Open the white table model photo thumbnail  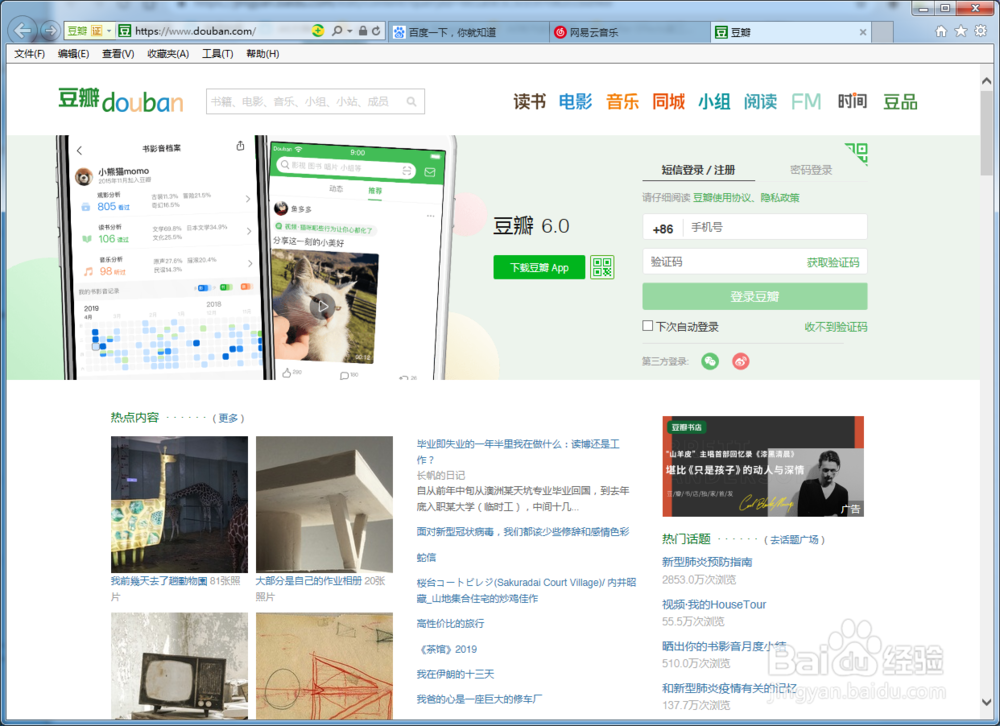[324, 504]
